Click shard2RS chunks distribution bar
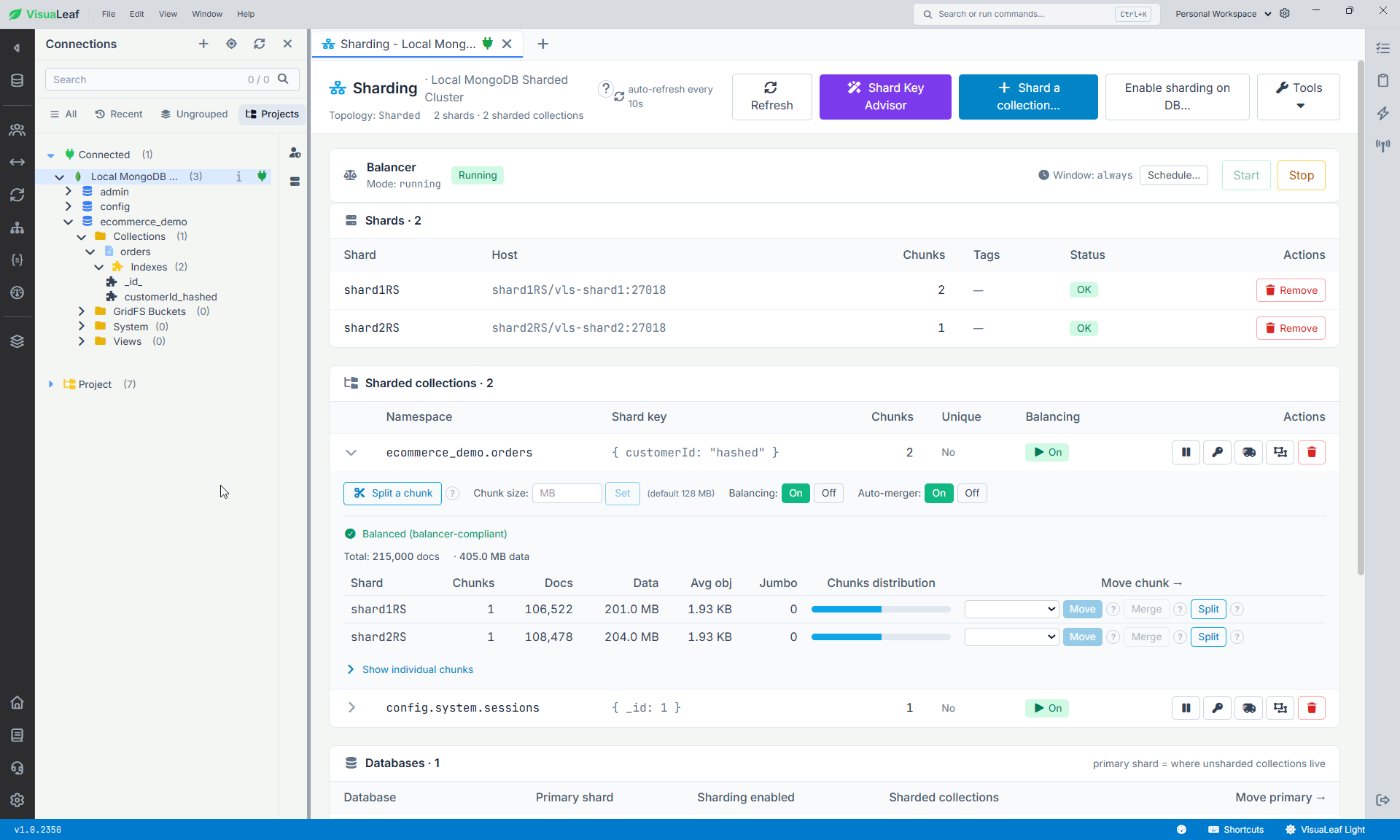The image size is (1400, 840). (x=881, y=637)
